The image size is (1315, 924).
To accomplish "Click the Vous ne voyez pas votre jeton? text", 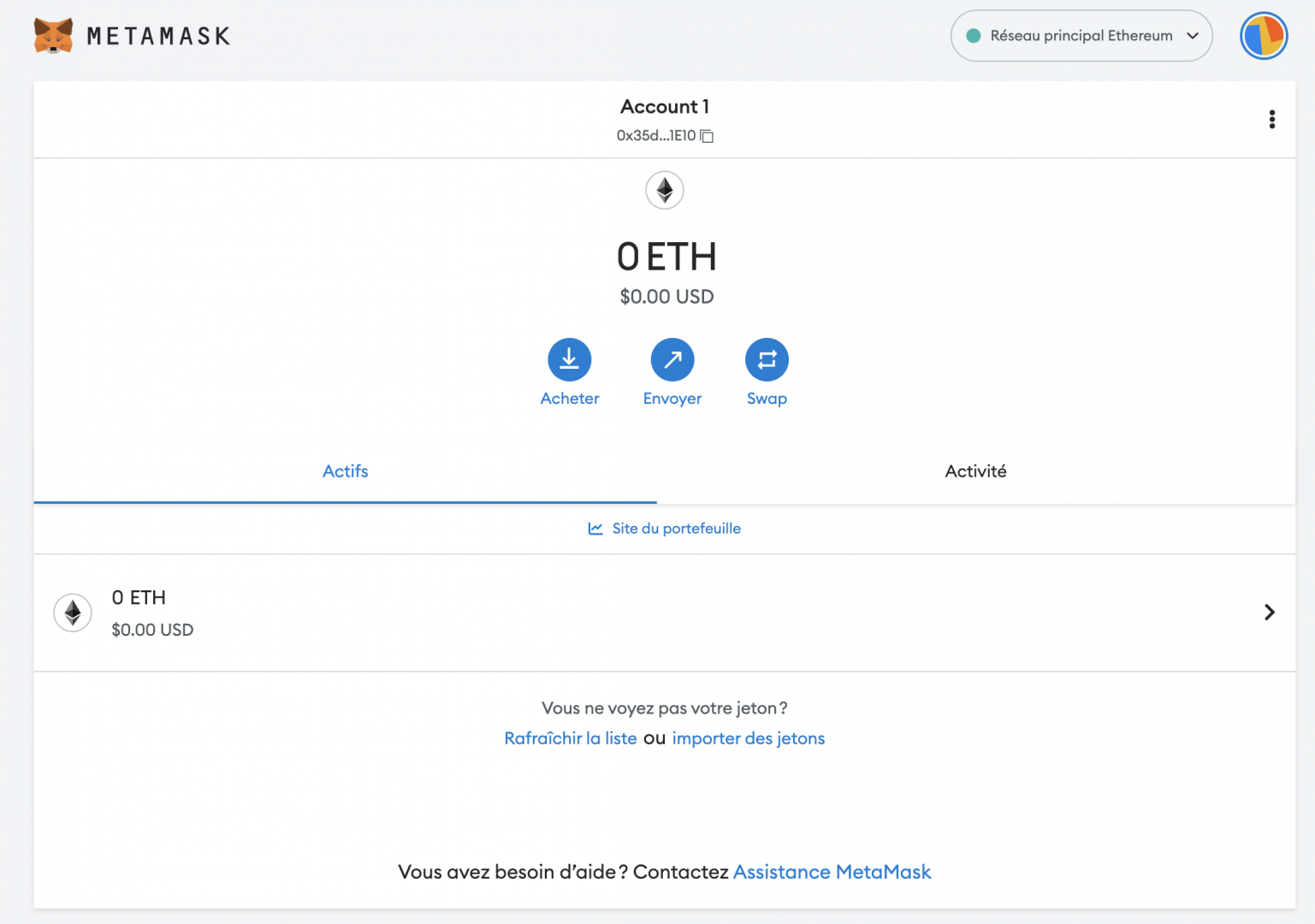I will pyautogui.click(x=665, y=708).
